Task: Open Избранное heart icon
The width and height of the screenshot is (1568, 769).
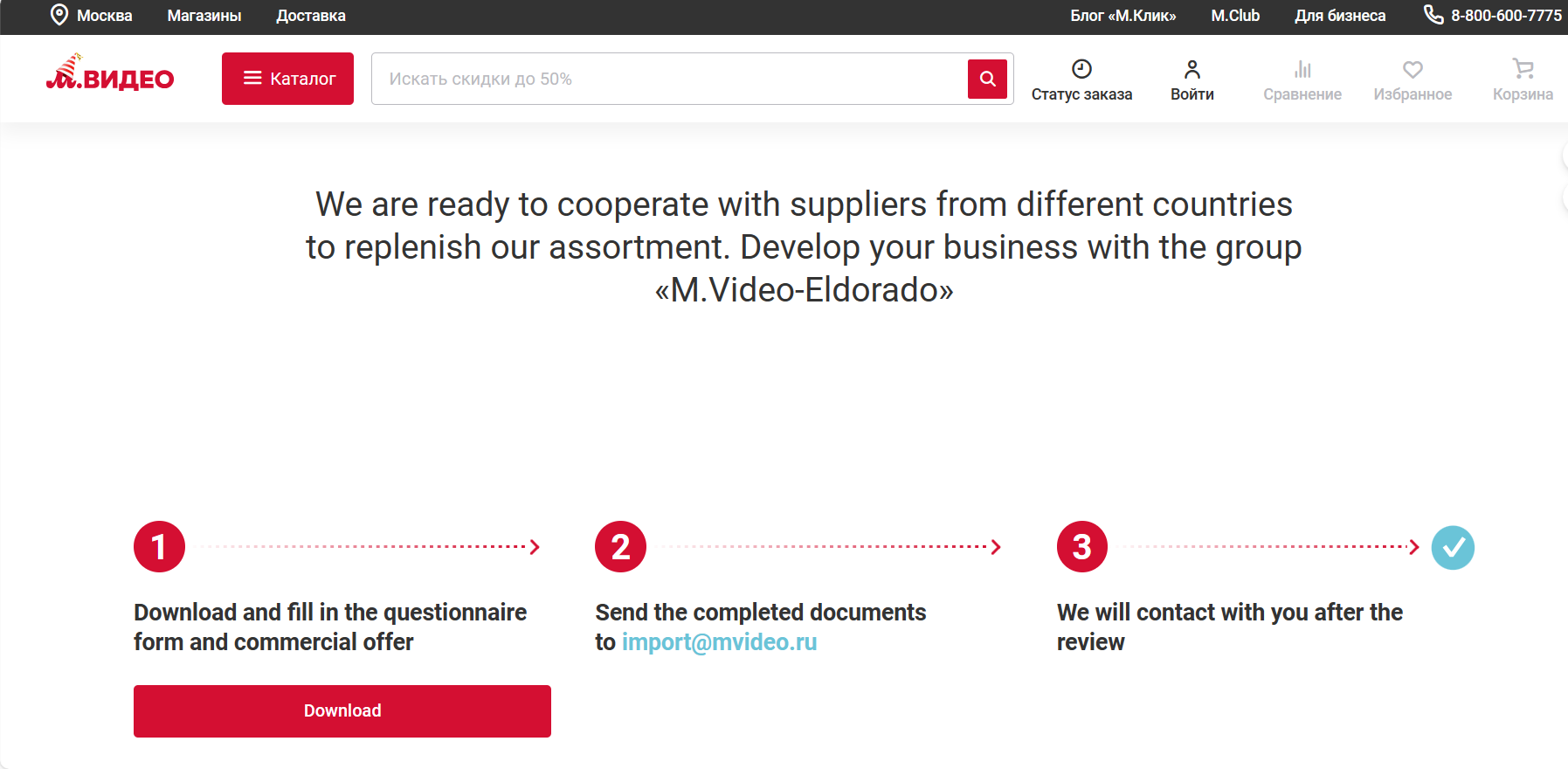Action: [x=1413, y=69]
